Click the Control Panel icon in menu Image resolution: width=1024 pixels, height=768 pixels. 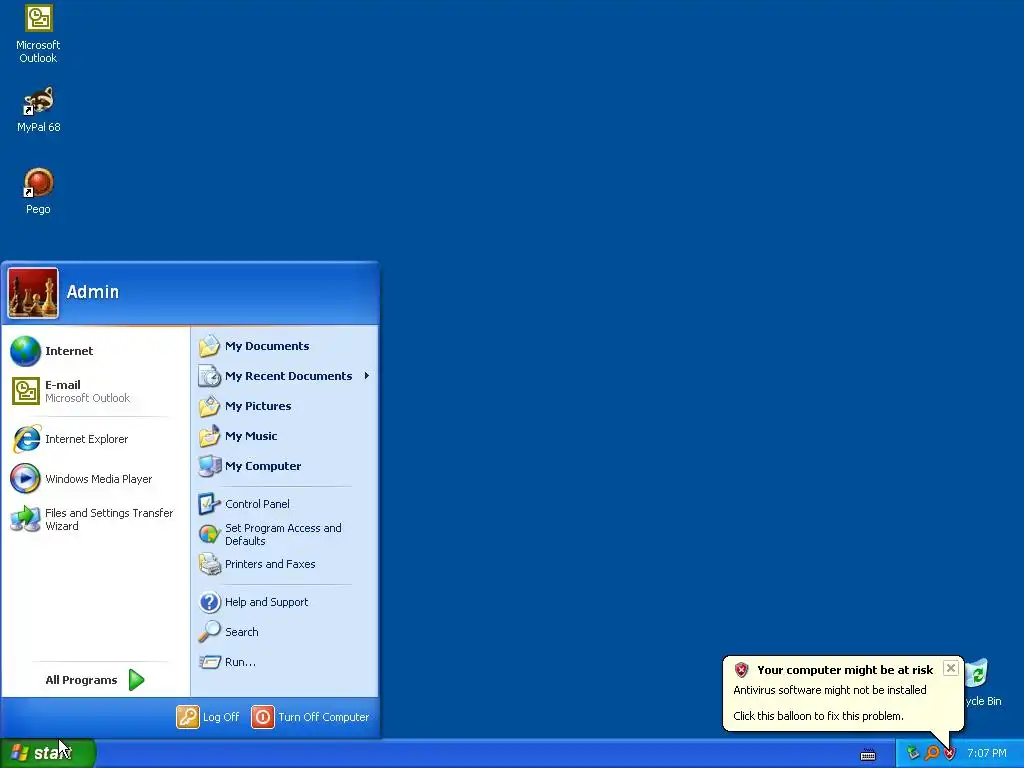click(x=209, y=504)
